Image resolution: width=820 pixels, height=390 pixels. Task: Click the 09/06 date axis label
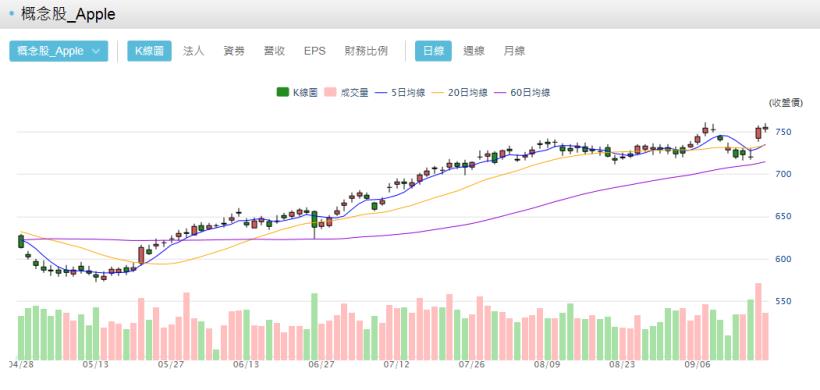698,364
